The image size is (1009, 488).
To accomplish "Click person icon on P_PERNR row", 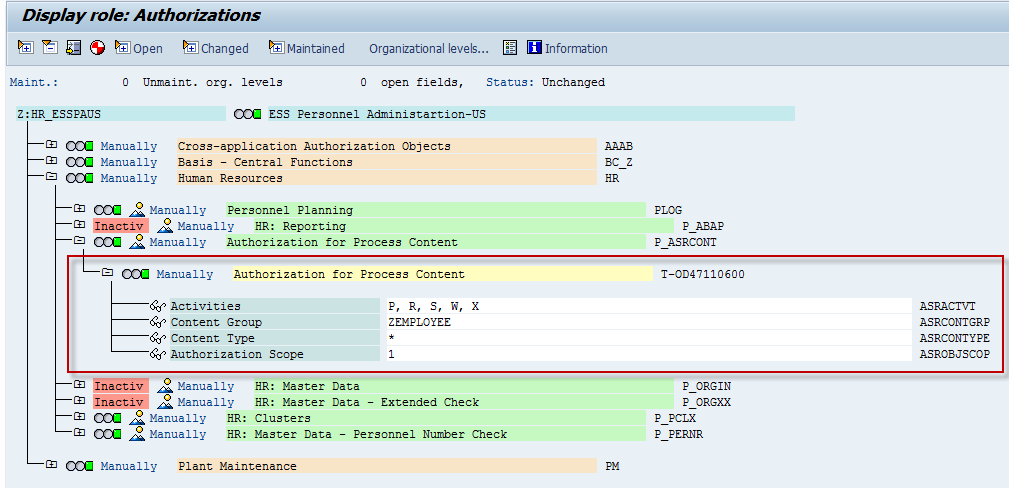I will [136, 434].
